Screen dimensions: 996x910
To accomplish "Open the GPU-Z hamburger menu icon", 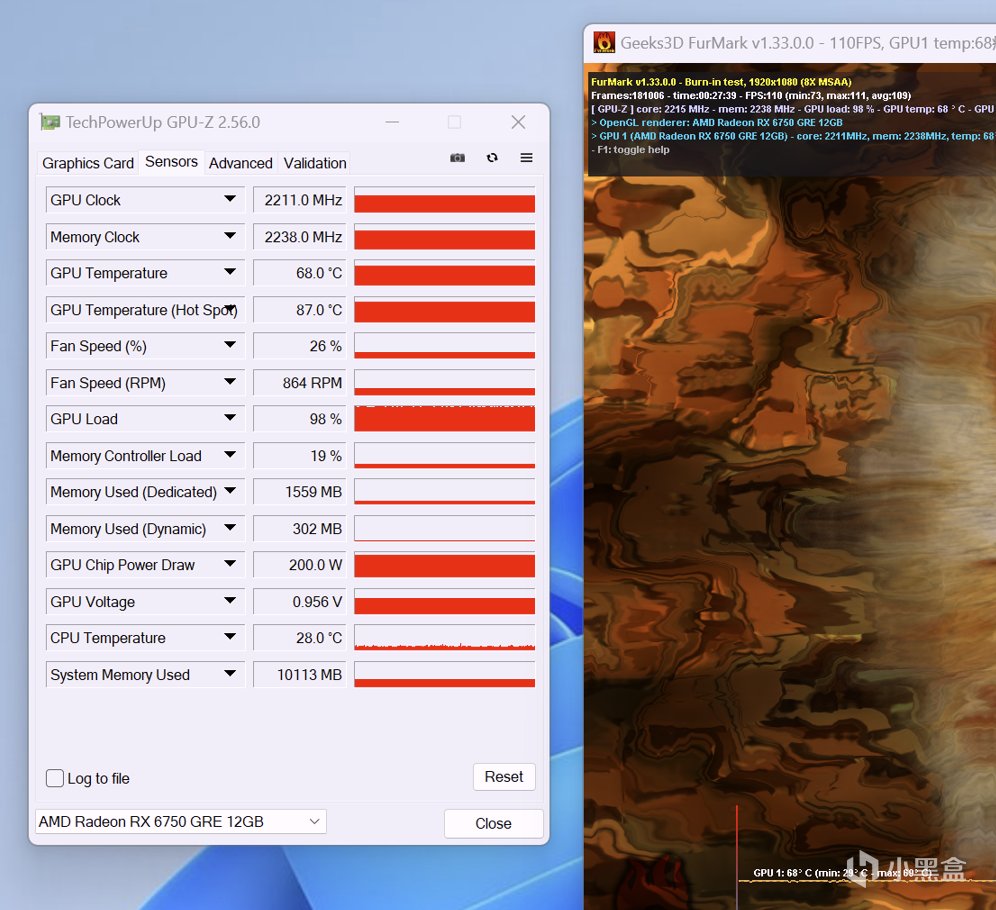I will [x=527, y=157].
